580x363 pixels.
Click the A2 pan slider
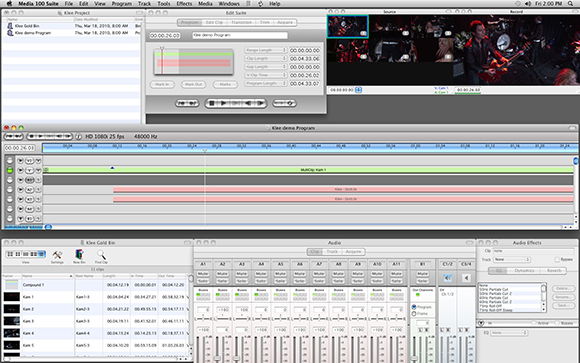223,318
